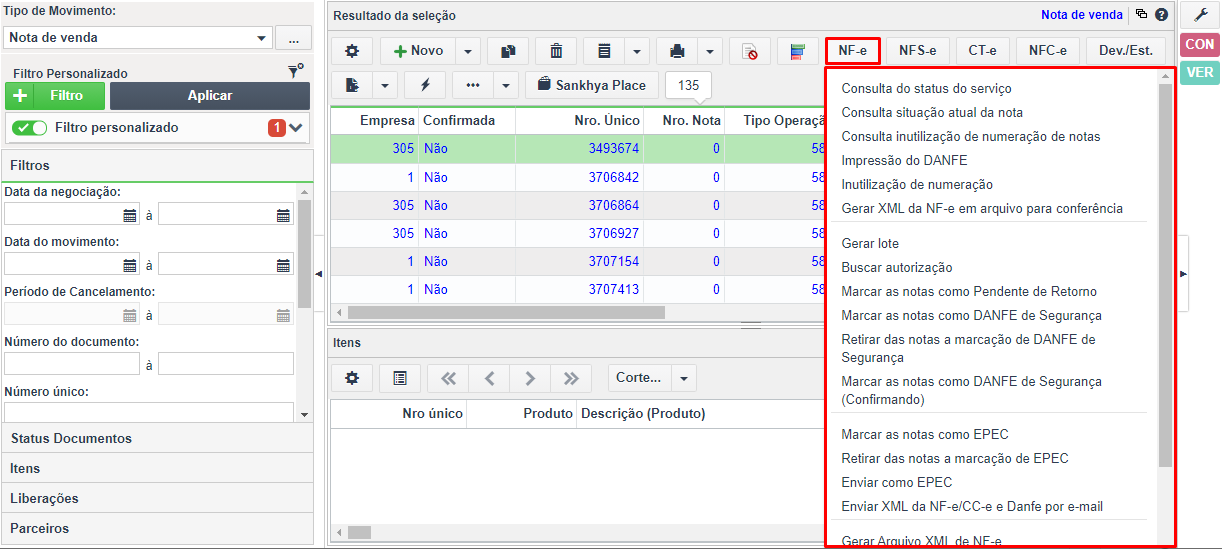Screen dimensions: 1222x549
Task: Click the help question mark icon
Action: tap(1161, 15)
